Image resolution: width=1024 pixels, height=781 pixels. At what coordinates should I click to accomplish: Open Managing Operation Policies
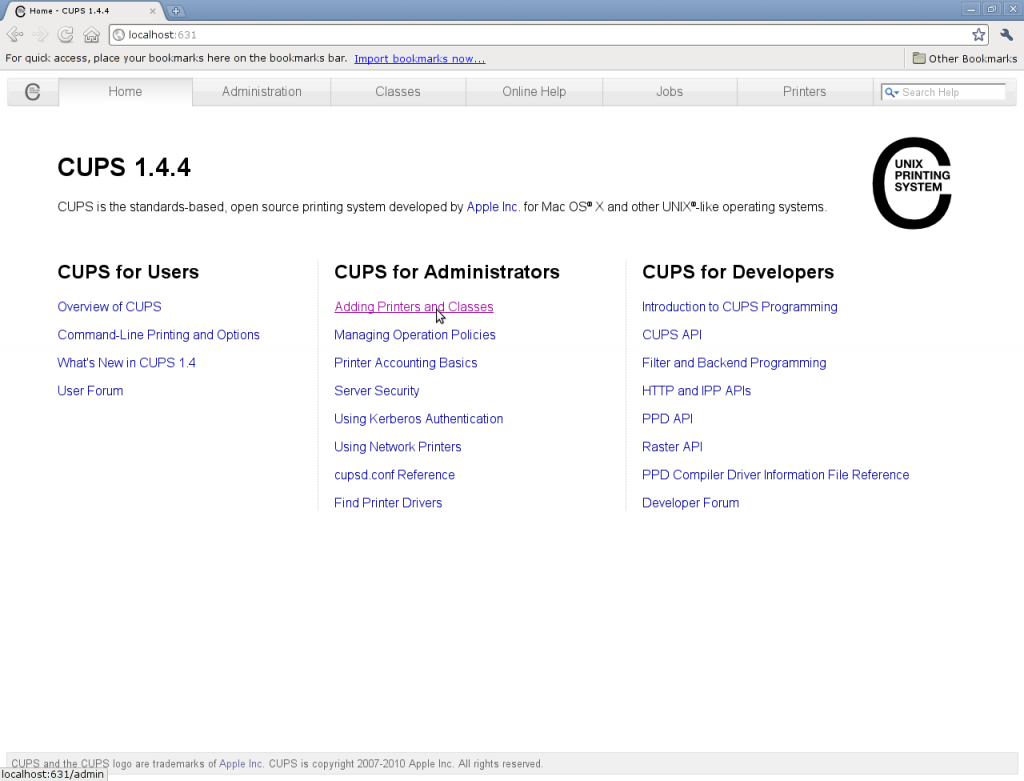coord(415,335)
